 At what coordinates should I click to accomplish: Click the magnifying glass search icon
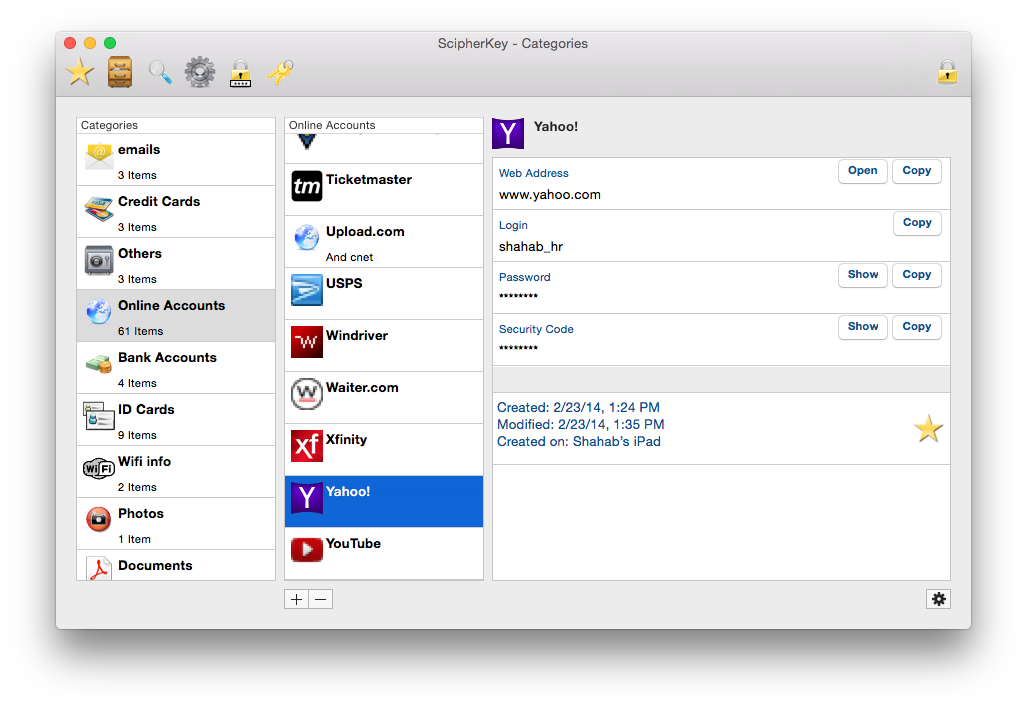[x=160, y=72]
